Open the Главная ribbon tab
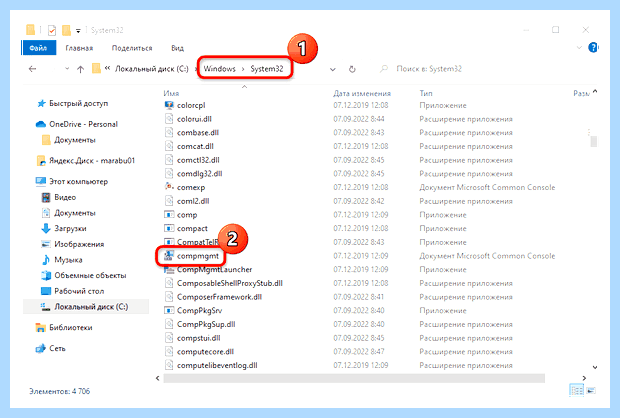The image size is (620, 418). [x=79, y=48]
